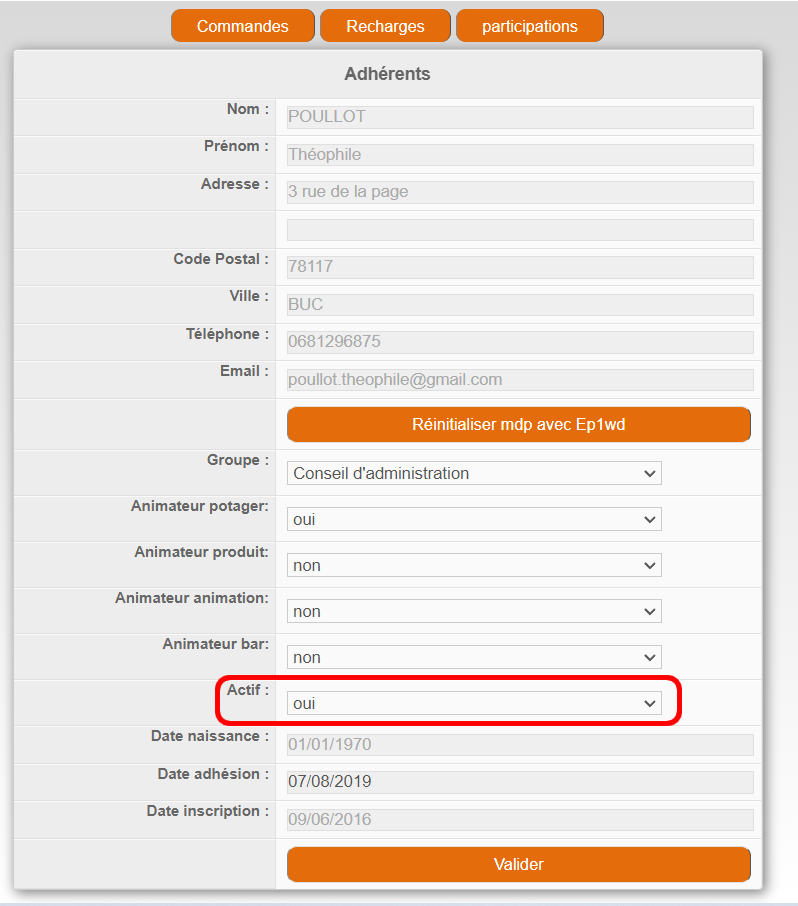Open the Animateur produit dropdown
Screen dimensions: 798x906
click(x=474, y=565)
